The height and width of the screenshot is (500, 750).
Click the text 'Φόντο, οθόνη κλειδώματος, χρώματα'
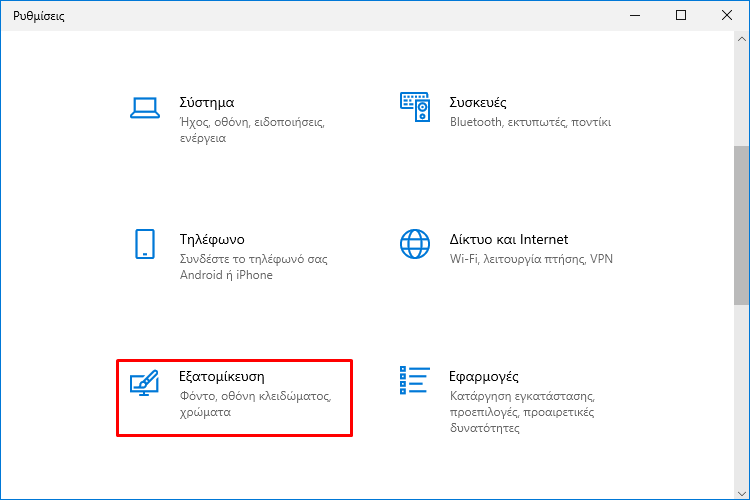click(x=255, y=404)
